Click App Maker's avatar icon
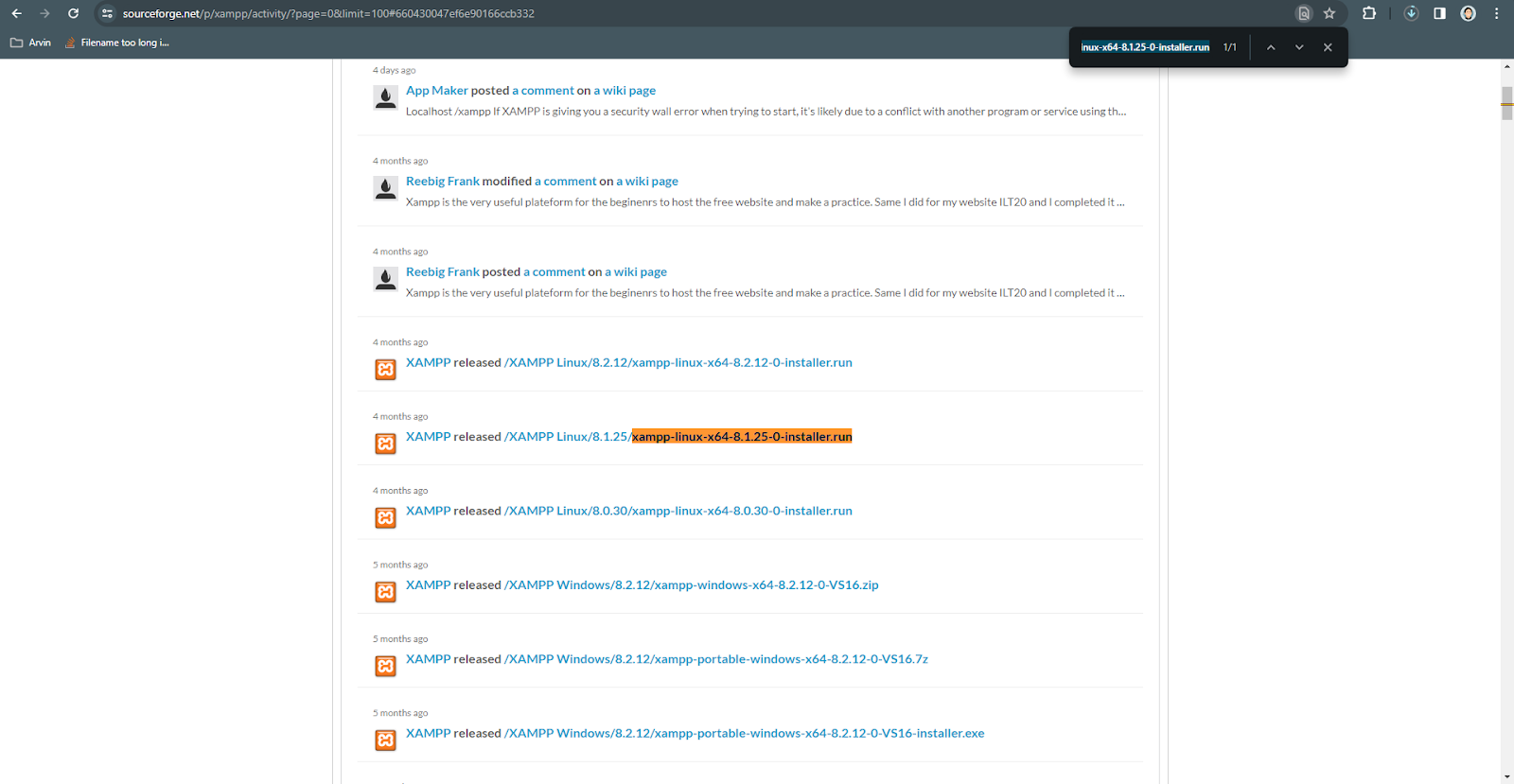1514x784 pixels. [385, 97]
